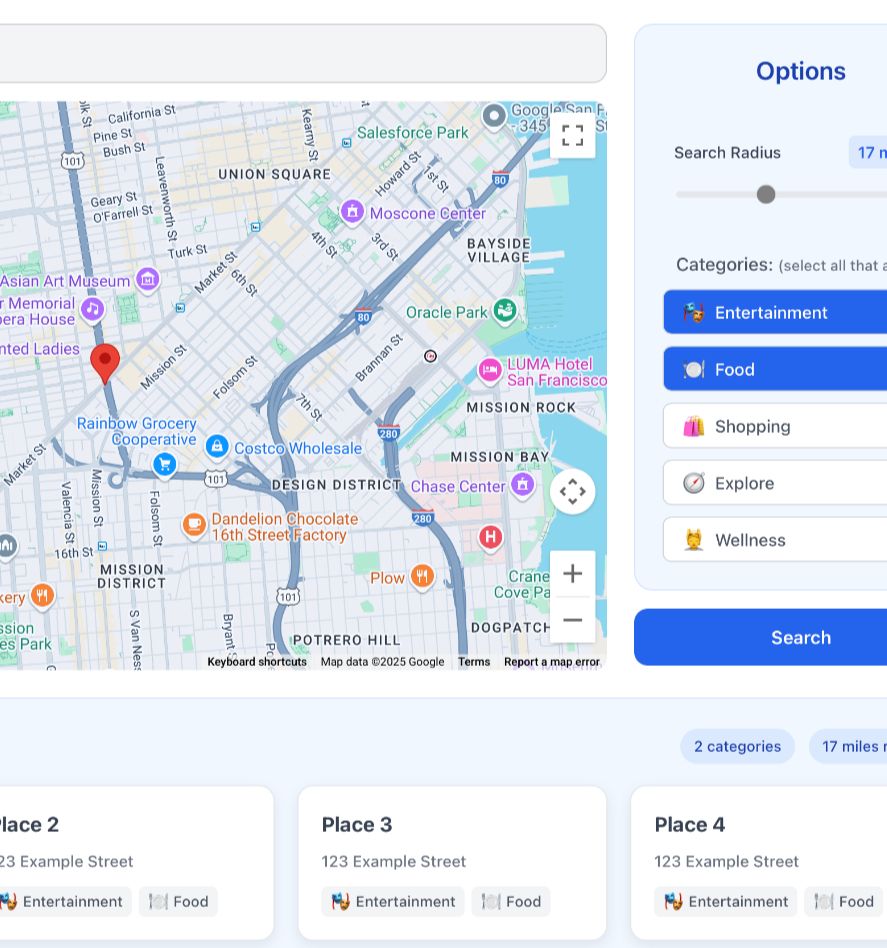This screenshot has height=948, width=887.
Task: Click the Opera House music marker icon
Action: (93, 310)
